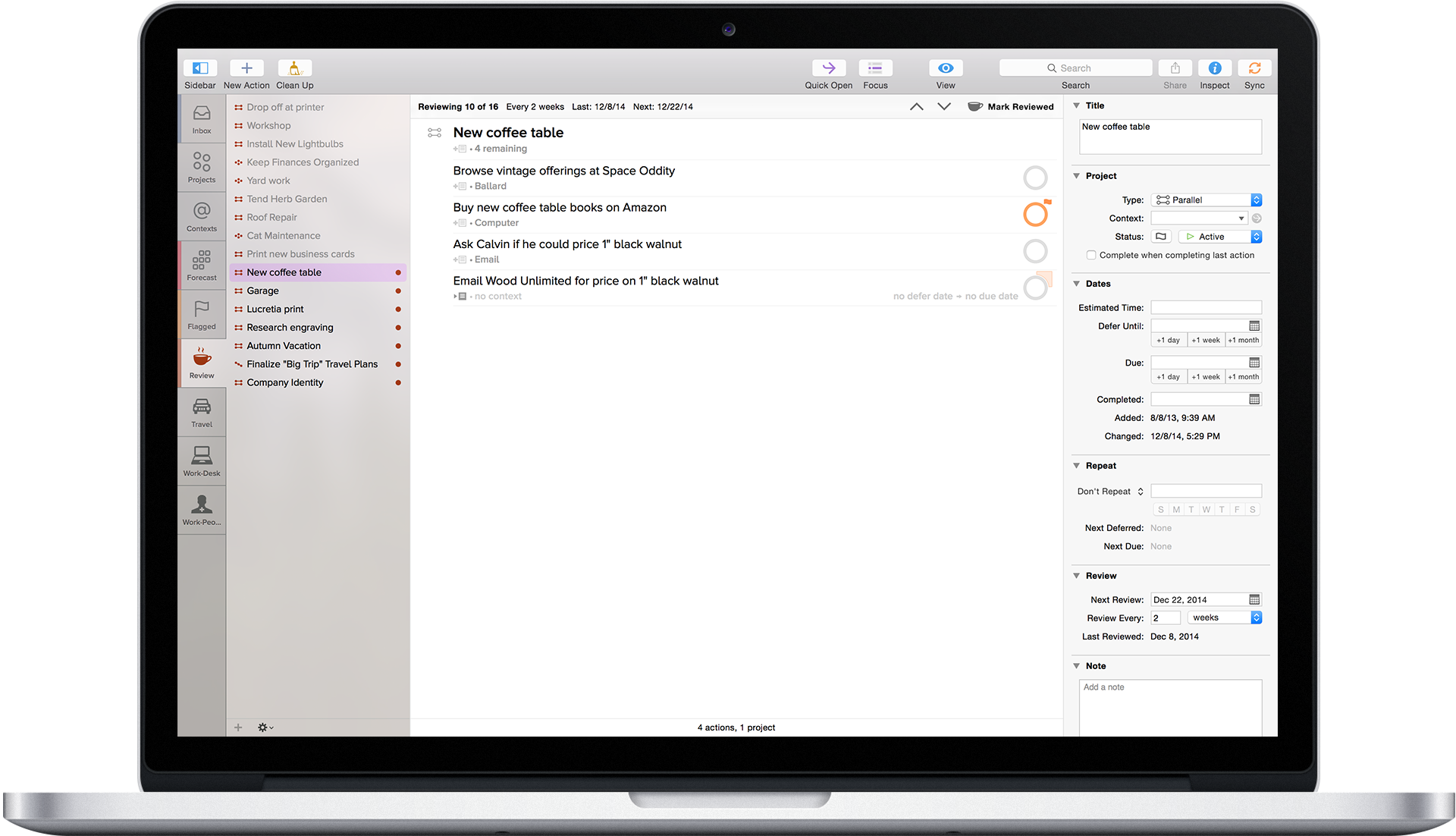This screenshot has height=836, width=1456.
Task: Switch to the Forecast perspective tab
Action: (x=202, y=265)
